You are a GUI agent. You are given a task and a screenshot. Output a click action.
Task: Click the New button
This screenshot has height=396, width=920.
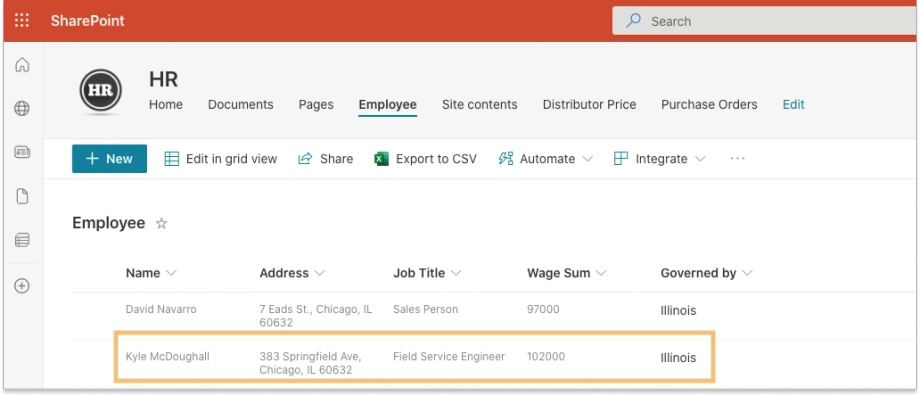[x=109, y=158]
